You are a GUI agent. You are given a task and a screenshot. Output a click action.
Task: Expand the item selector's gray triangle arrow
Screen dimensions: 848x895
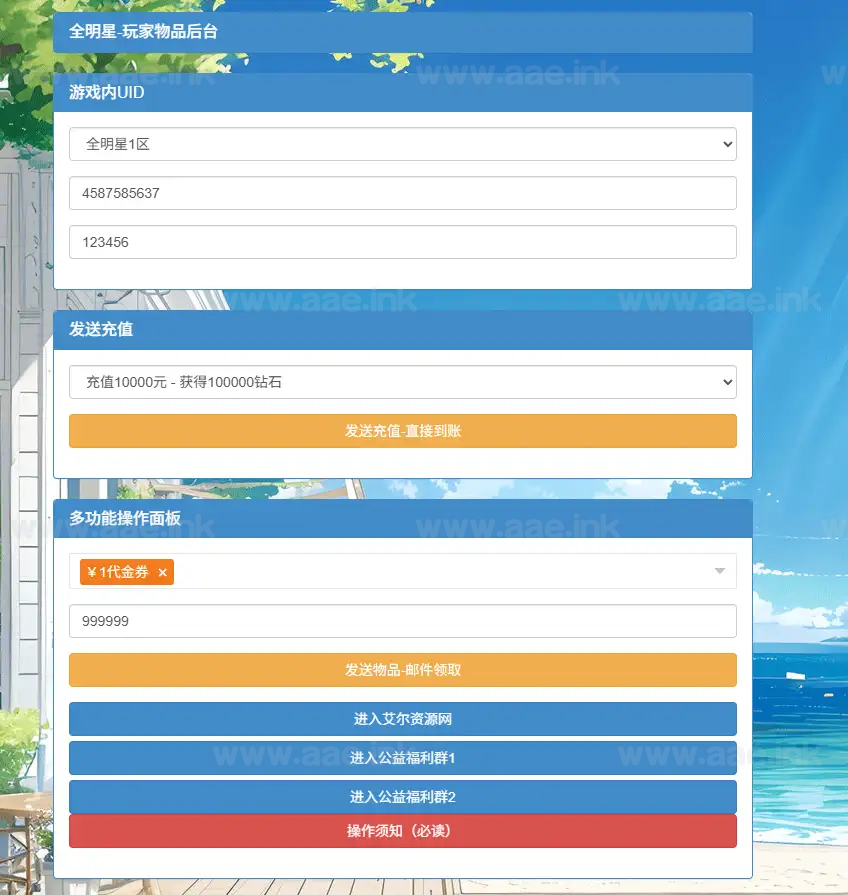(x=719, y=571)
